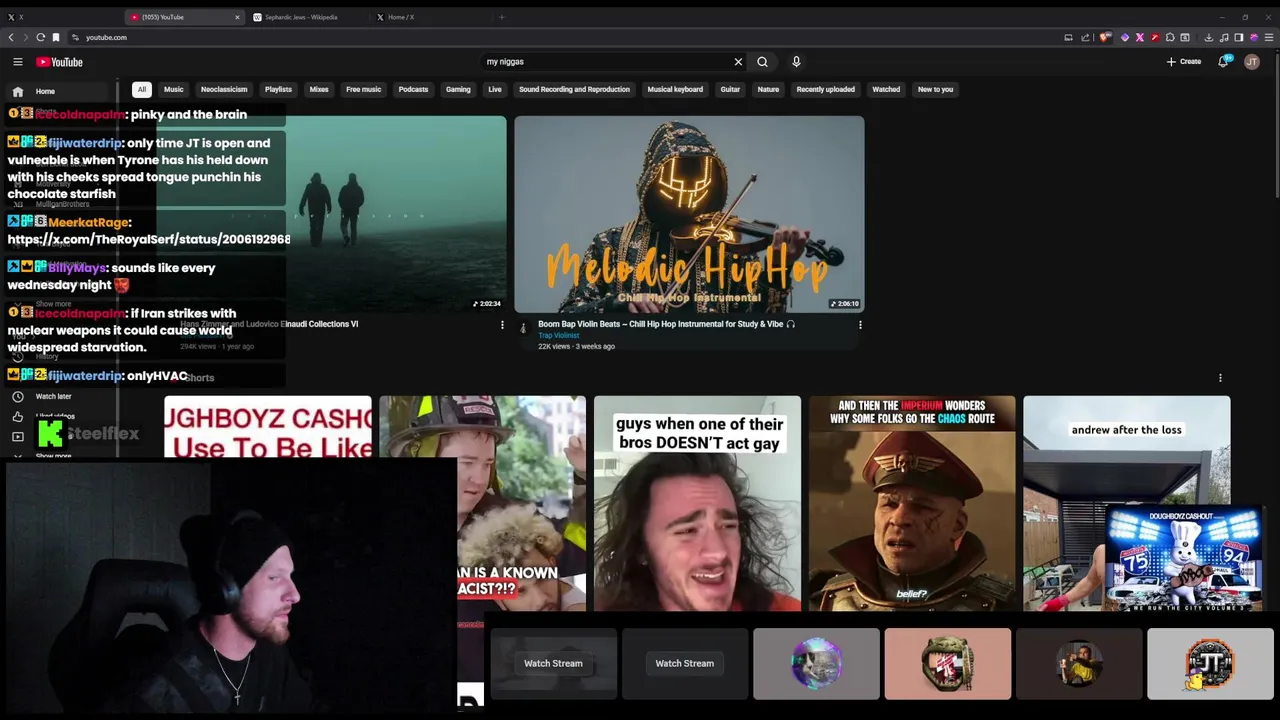Go back using browser back arrow
Image resolution: width=1280 pixels, height=720 pixels.
pos(11,37)
